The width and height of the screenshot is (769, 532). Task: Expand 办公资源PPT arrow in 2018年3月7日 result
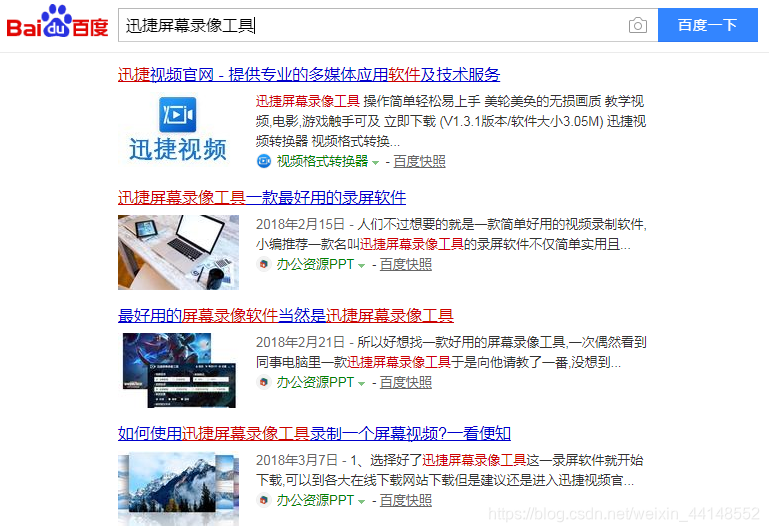pos(361,501)
